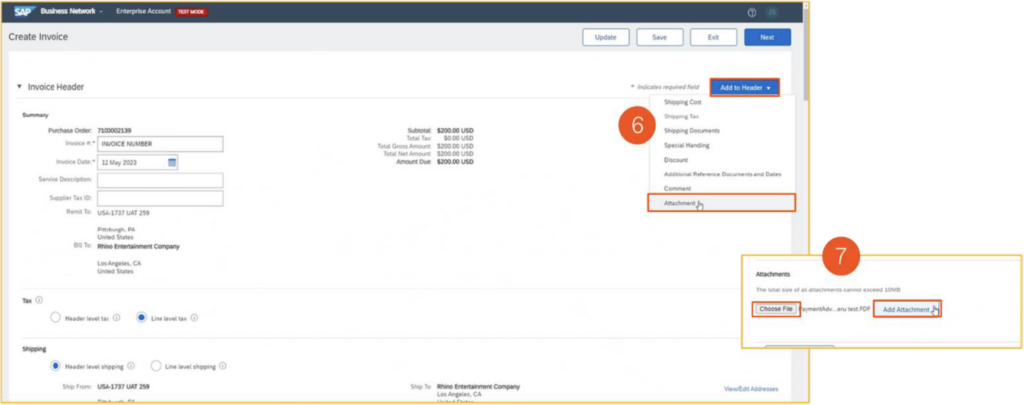
Task: Choose Additional Reference Documents and Dates
Action: [721, 174]
